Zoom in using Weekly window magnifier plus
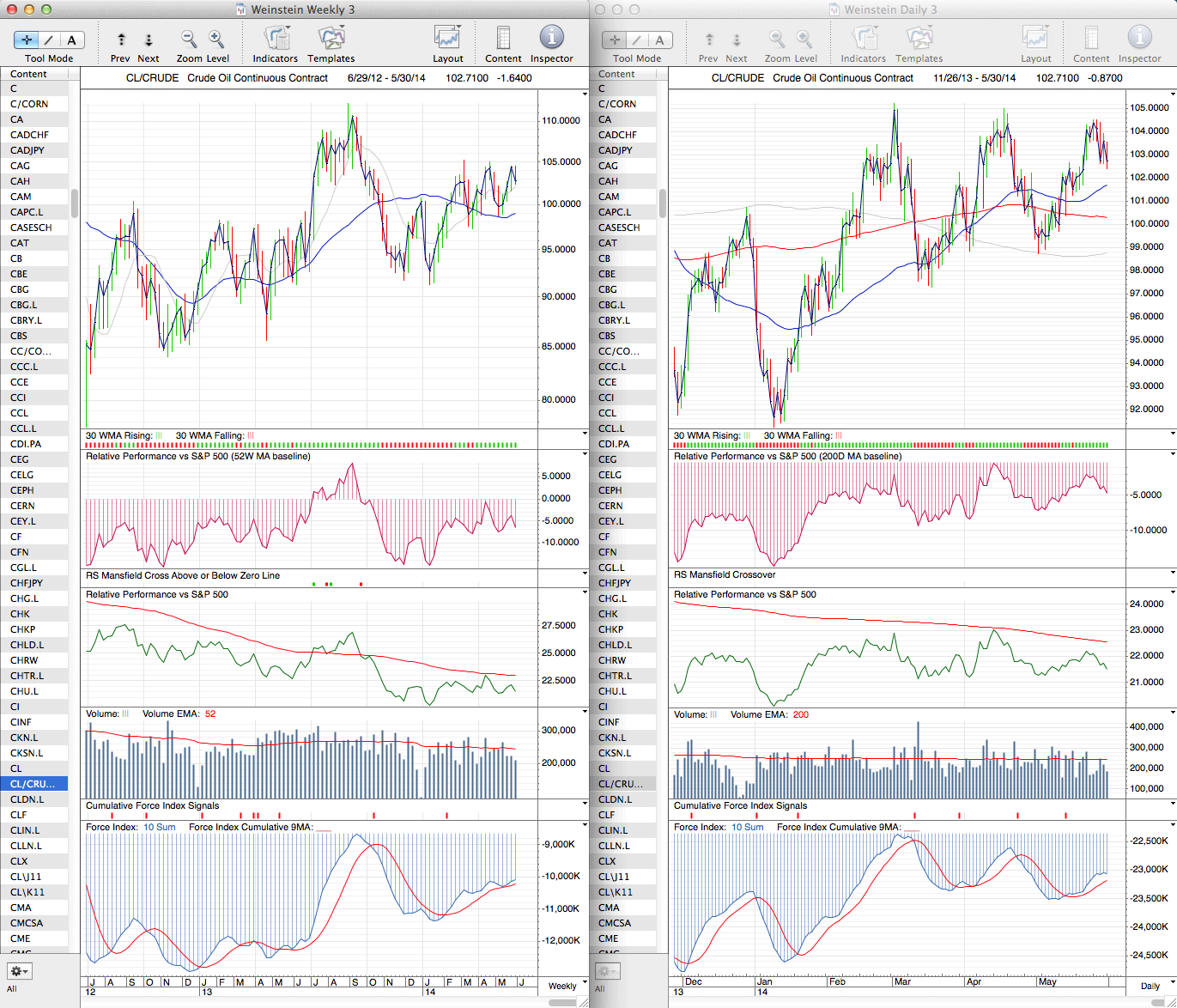 click(216, 39)
